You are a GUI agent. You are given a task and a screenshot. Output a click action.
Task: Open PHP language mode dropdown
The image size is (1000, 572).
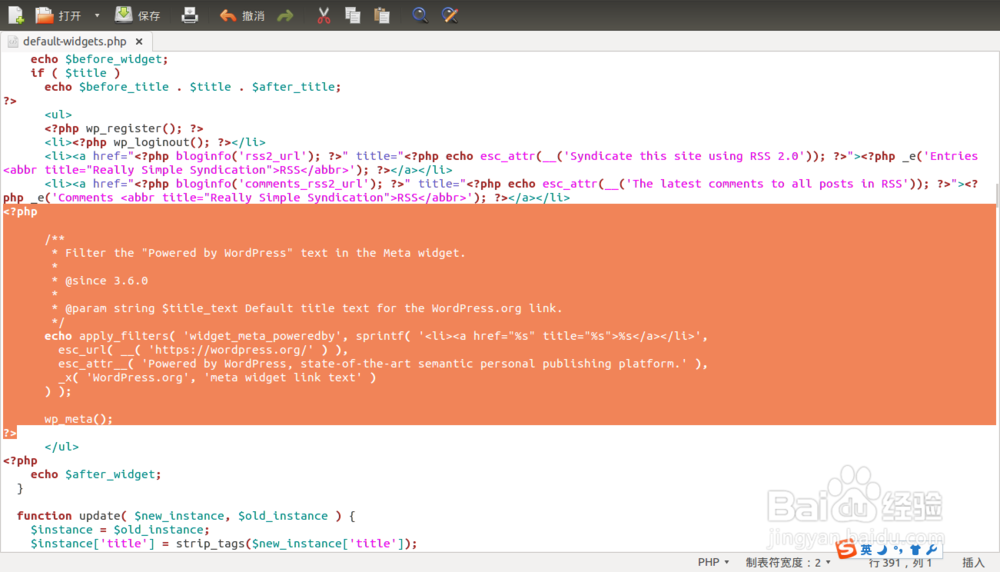[x=713, y=562]
